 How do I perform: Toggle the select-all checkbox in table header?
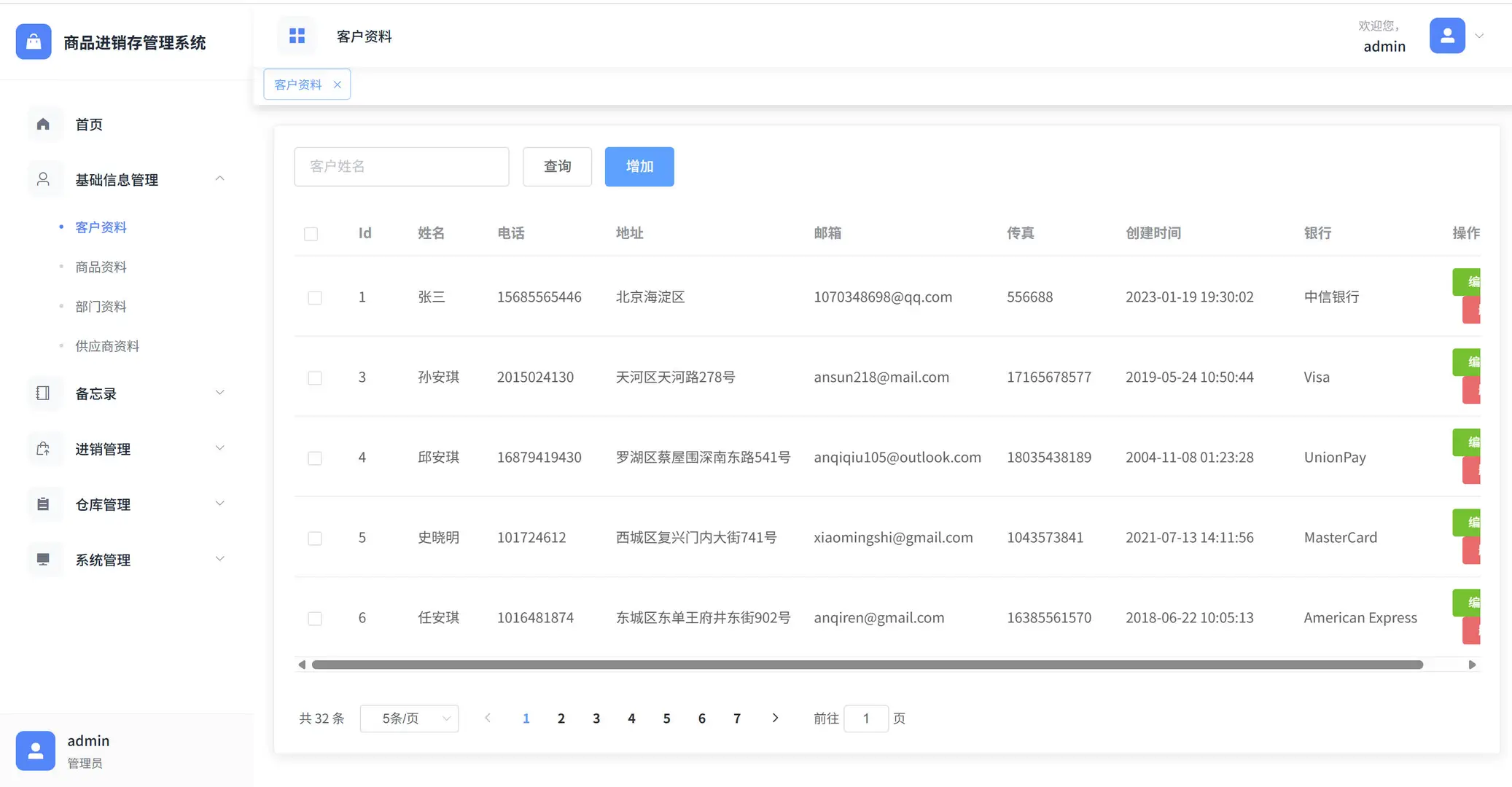click(312, 233)
